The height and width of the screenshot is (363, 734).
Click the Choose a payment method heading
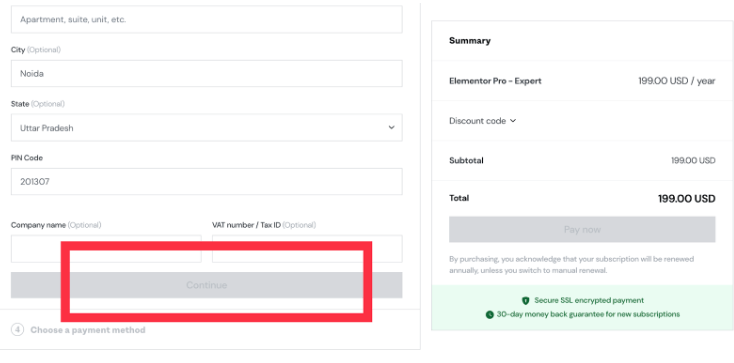[x=88, y=330]
